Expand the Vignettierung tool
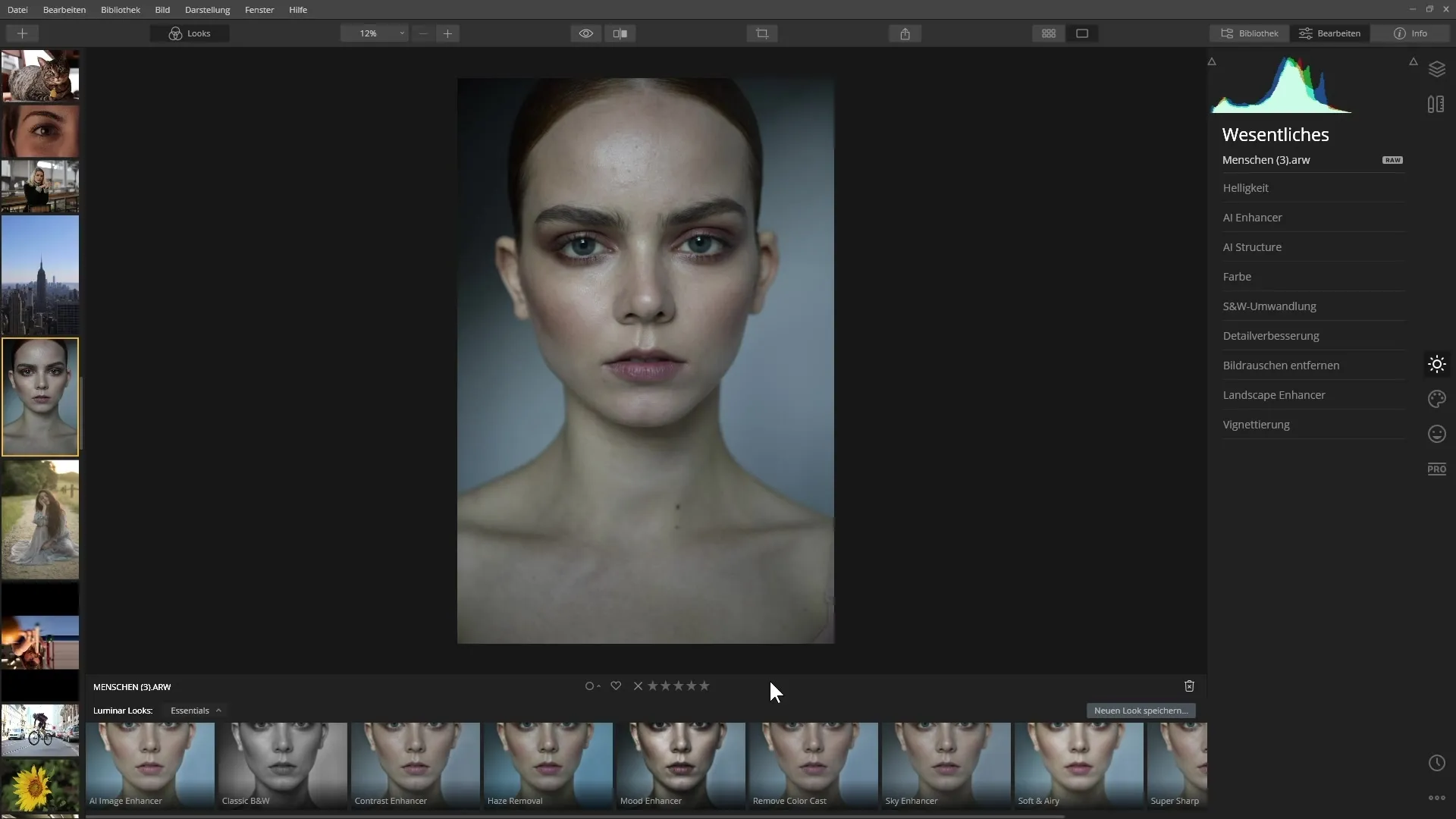 1313,425
